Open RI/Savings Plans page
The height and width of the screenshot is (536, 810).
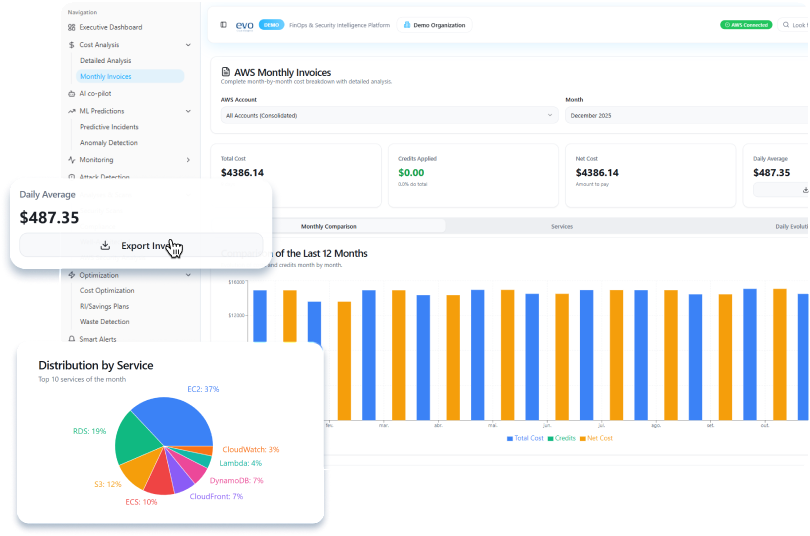[x=104, y=306]
